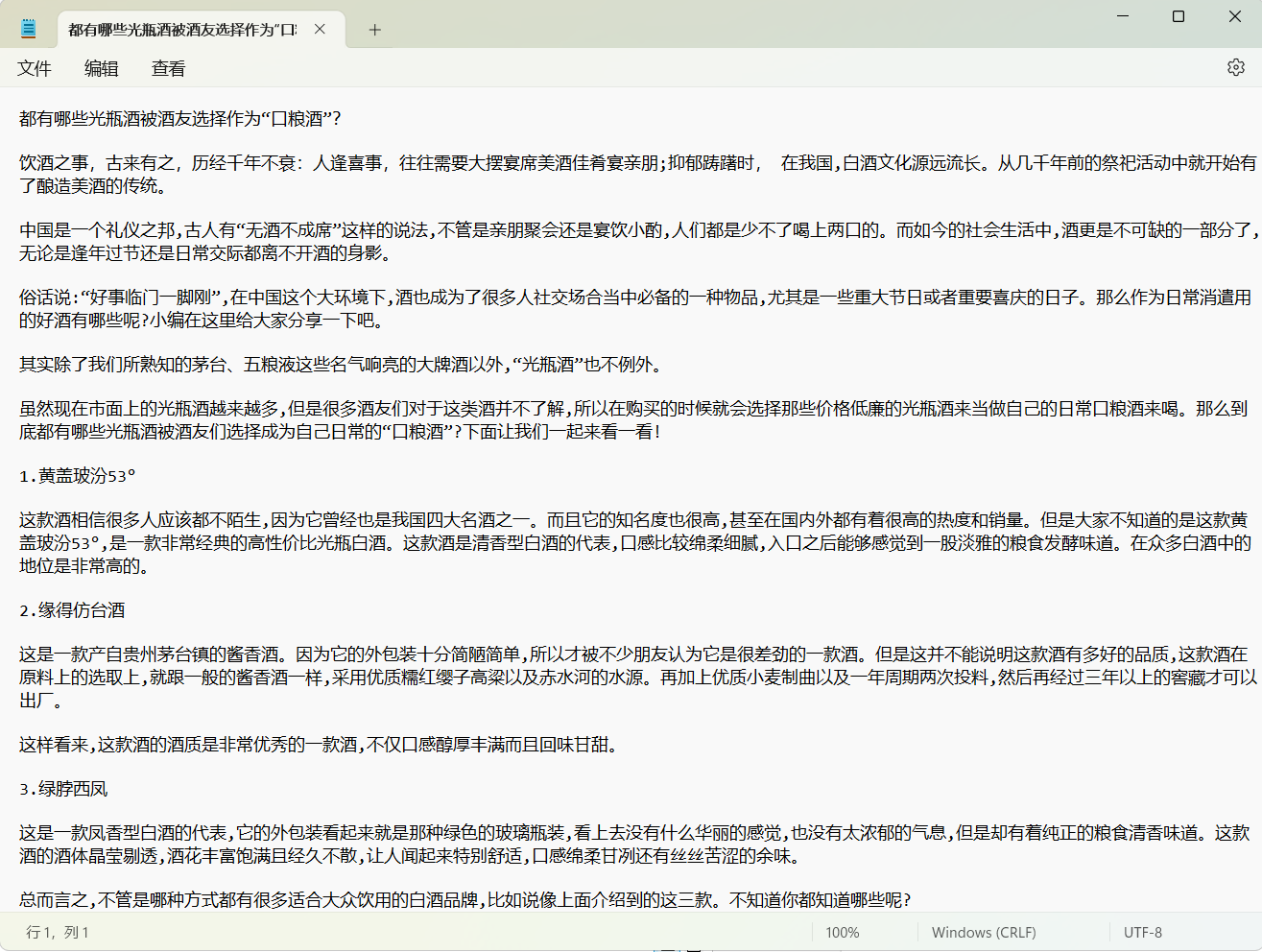Viewport: 1262px width, 952px height.
Task: Click paragraph starting 这款酒相信很多人应该都不陌生
Action: [x=635, y=543]
